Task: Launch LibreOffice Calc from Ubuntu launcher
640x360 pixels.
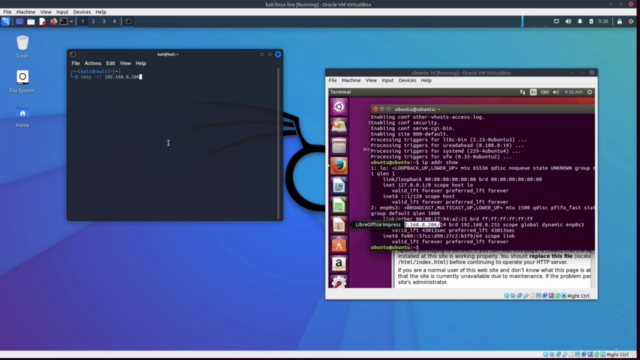Action: point(339,205)
